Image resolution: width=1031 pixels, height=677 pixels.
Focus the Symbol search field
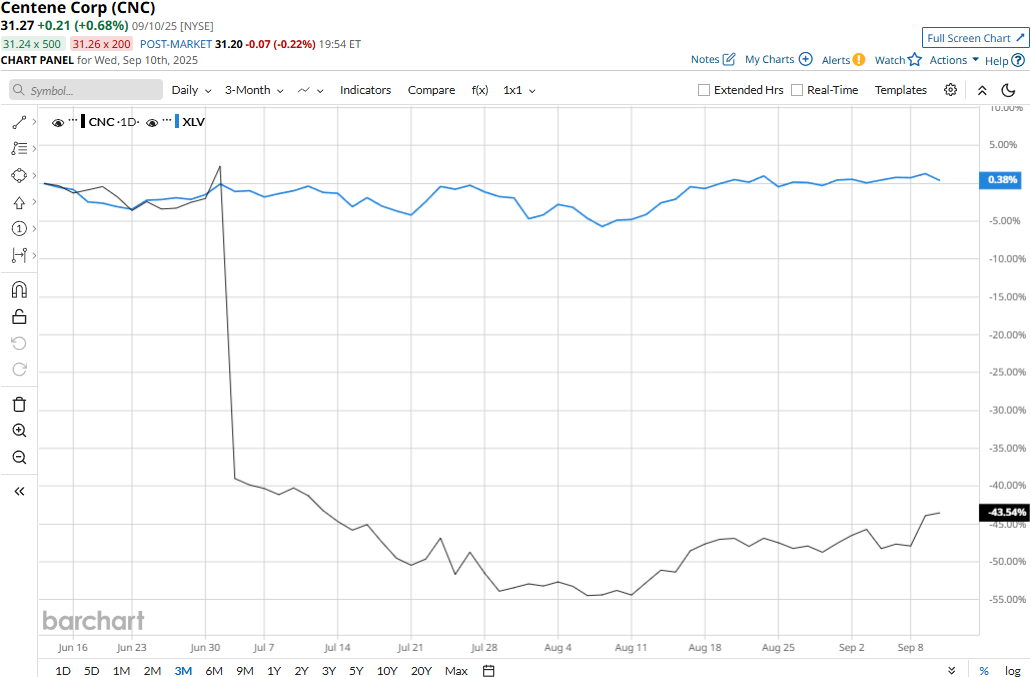86,90
